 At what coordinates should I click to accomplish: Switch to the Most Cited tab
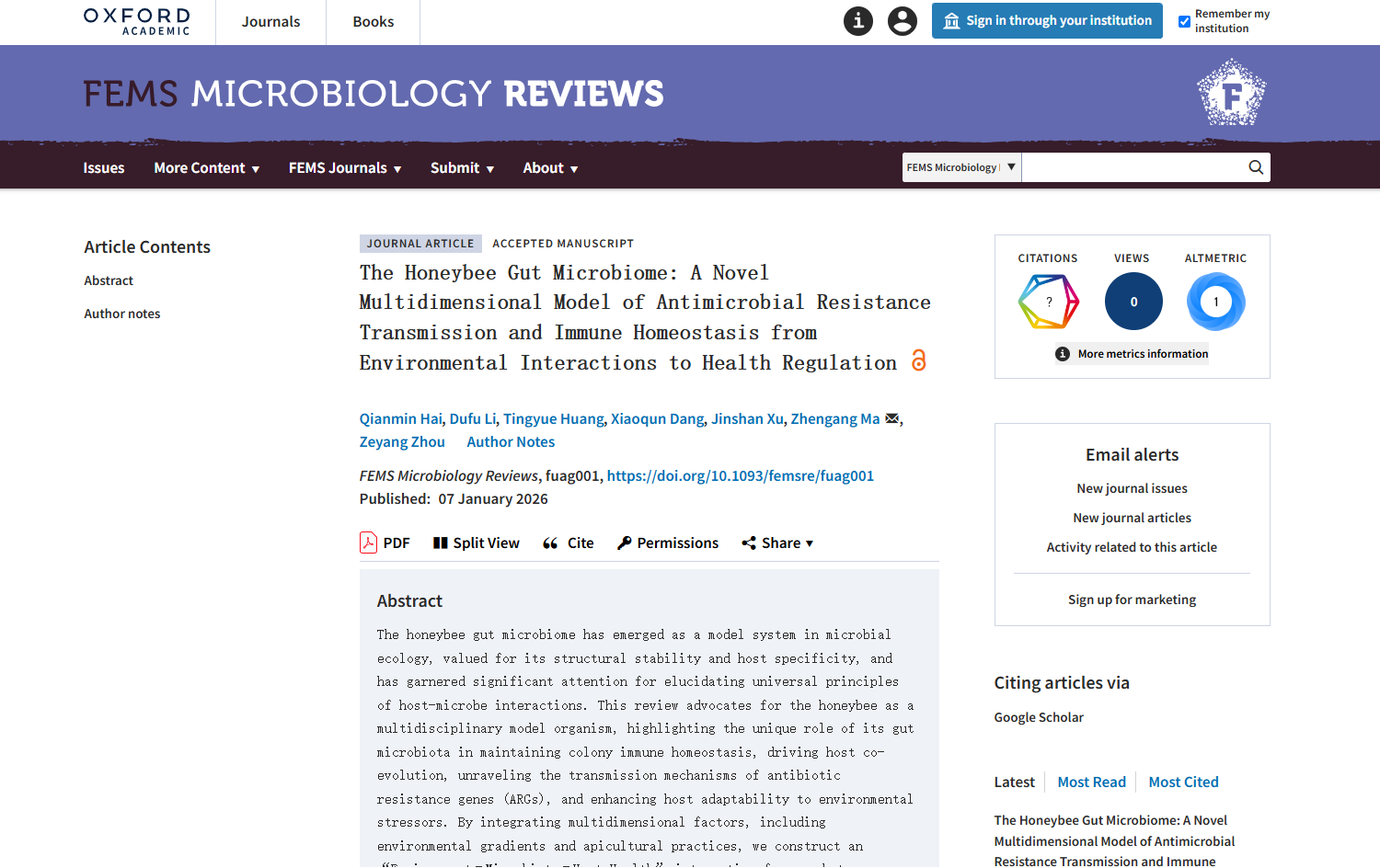(1183, 782)
